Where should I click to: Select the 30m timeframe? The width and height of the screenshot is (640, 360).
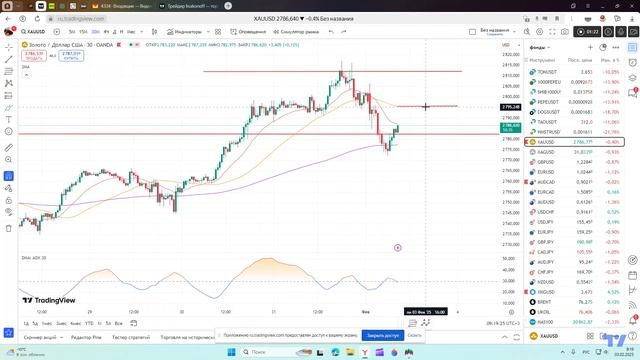96,31
